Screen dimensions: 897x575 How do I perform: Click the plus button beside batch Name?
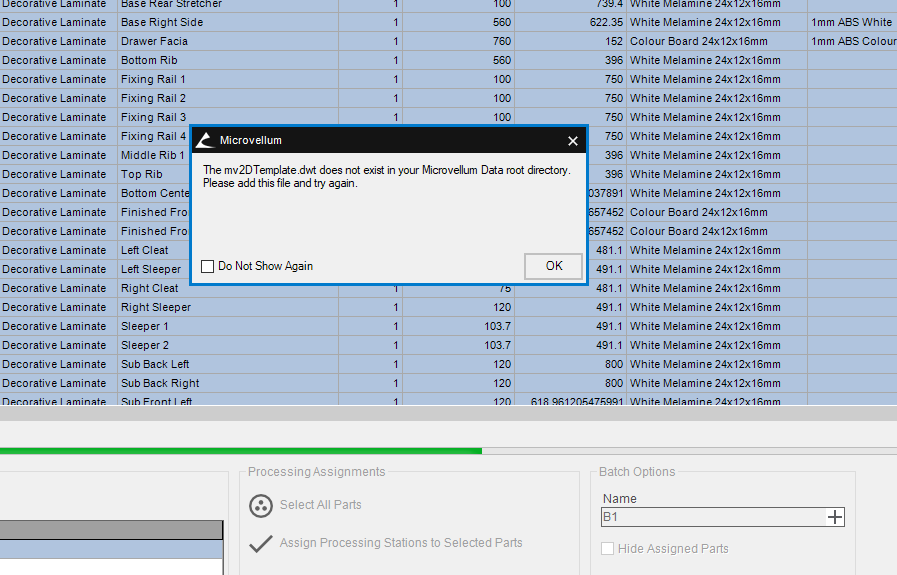835,517
